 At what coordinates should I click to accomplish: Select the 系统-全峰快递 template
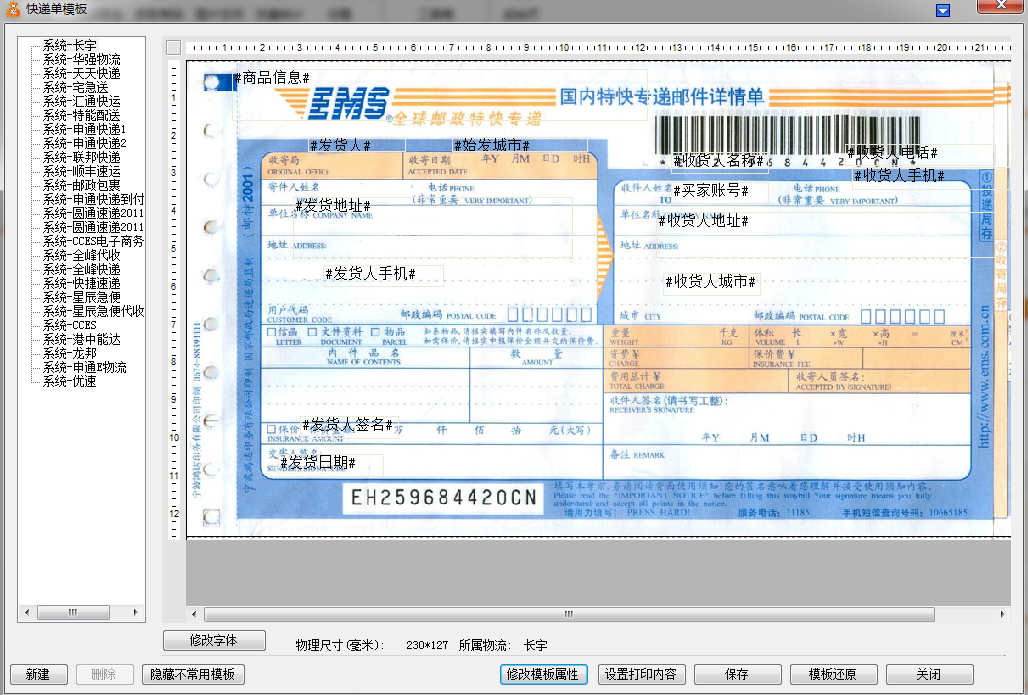point(81,269)
